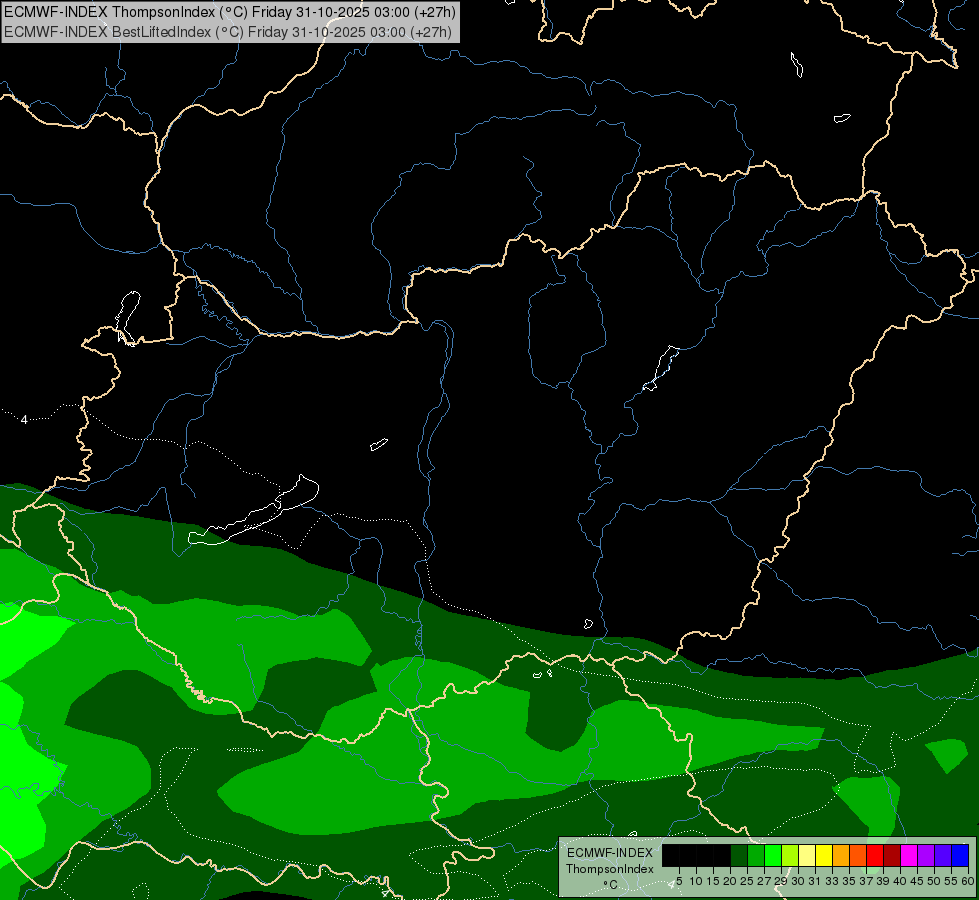Image resolution: width=979 pixels, height=900 pixels.
Task: Pick the blue 55–60 legend swatch
Action: tap(960, 855)
